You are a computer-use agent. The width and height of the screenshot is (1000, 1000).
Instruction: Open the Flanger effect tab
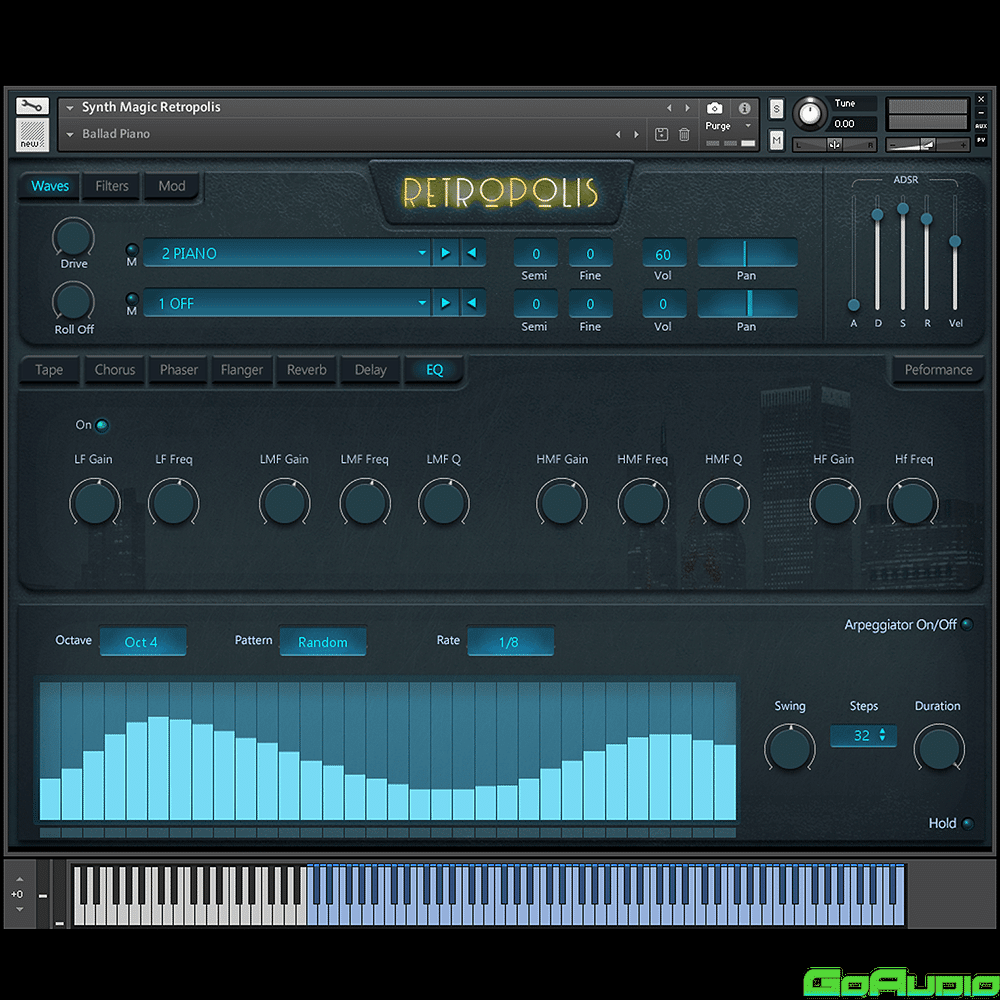(x=242, y=370)
